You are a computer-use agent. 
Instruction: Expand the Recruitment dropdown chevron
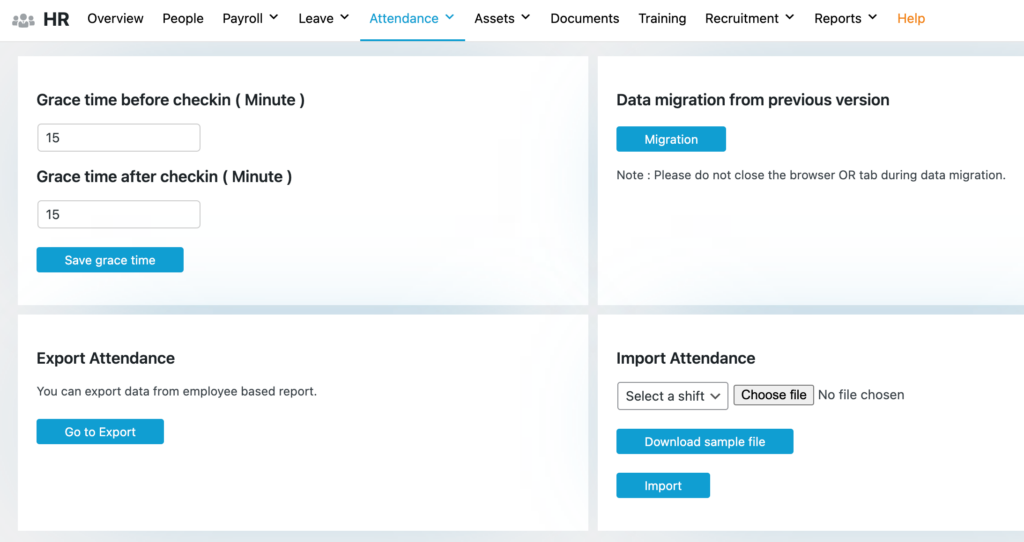790,18
